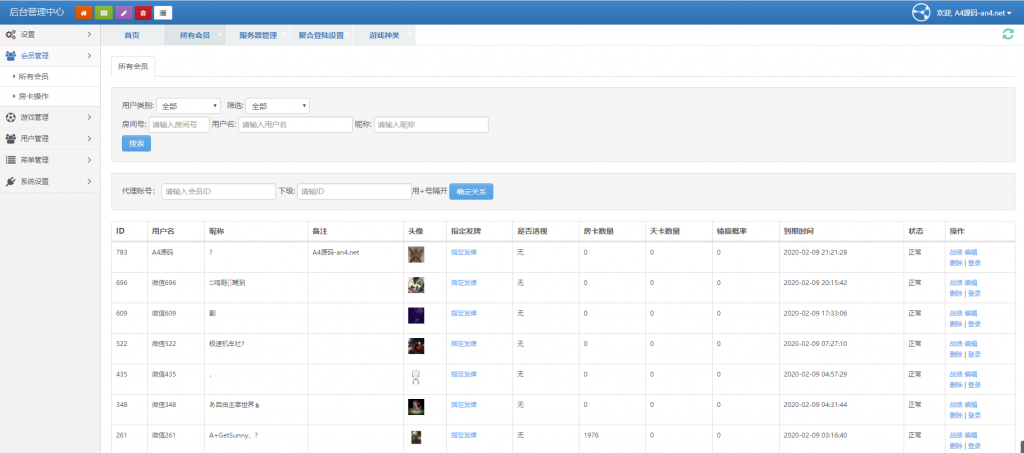Click the red trash icon button
Image resolution: width=1024 pixels, height=453 pixels.
143,12
